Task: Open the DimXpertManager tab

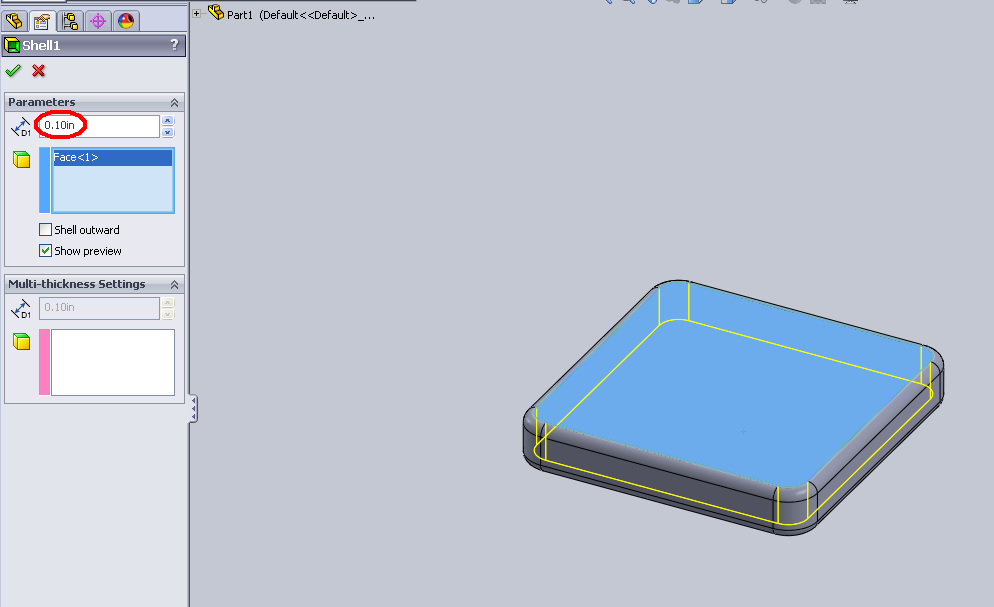Action: point(98,21)
